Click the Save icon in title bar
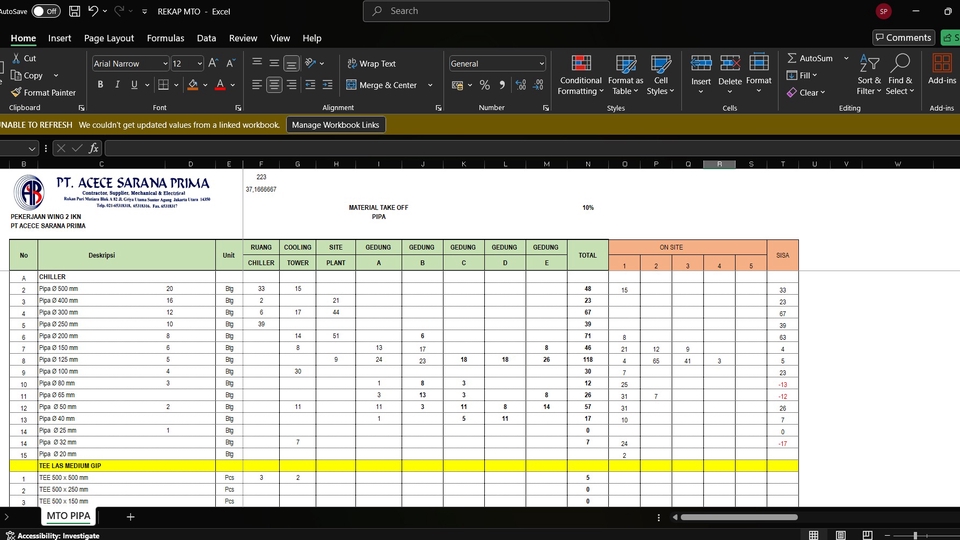This screenshot has width=960, height=540. tap(74, 11)
